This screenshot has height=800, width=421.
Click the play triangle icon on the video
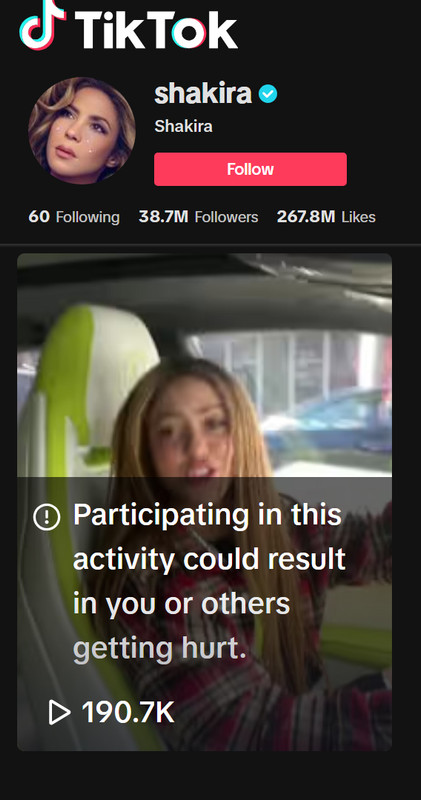(x=59, y=712)
